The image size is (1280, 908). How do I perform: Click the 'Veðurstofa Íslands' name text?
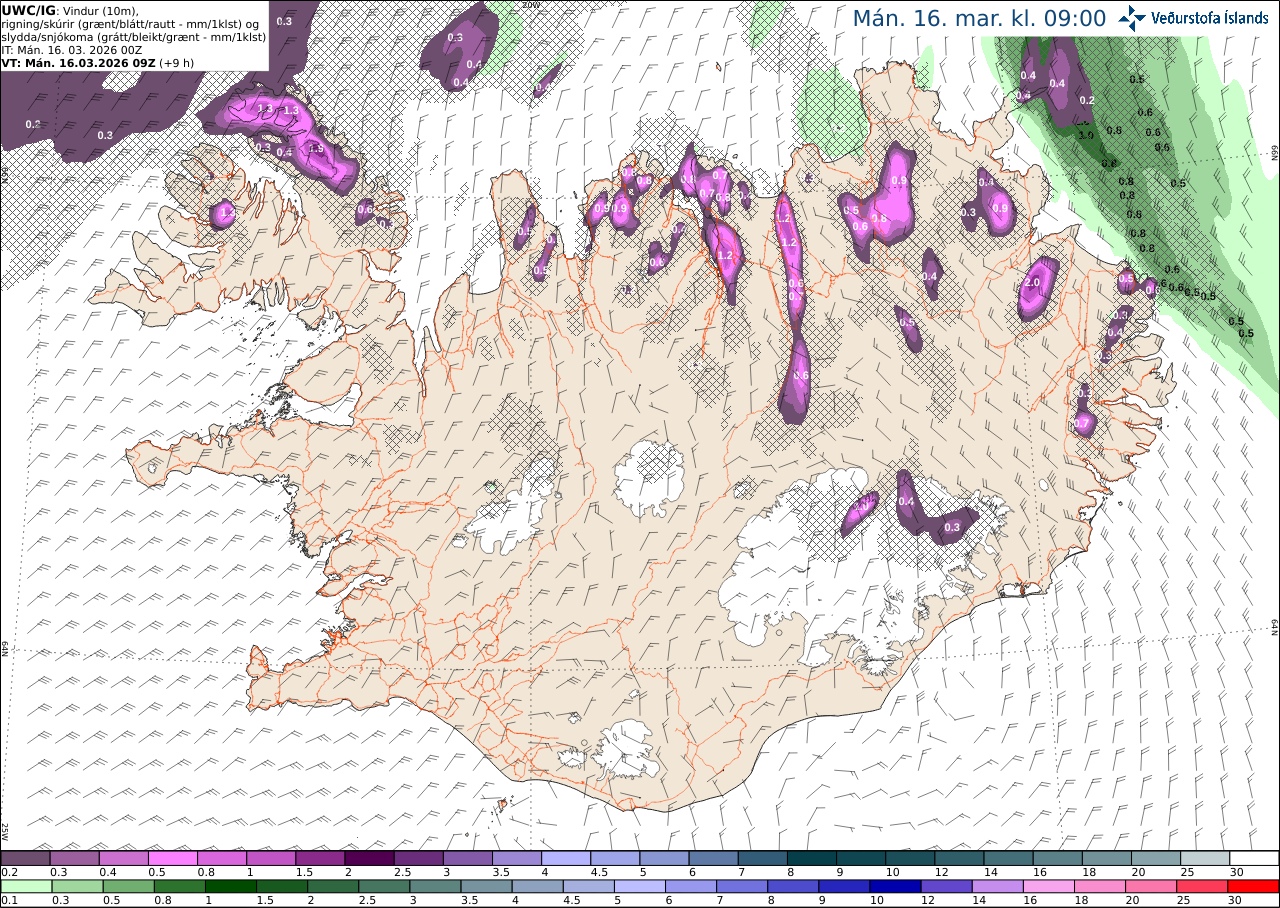1210,18
